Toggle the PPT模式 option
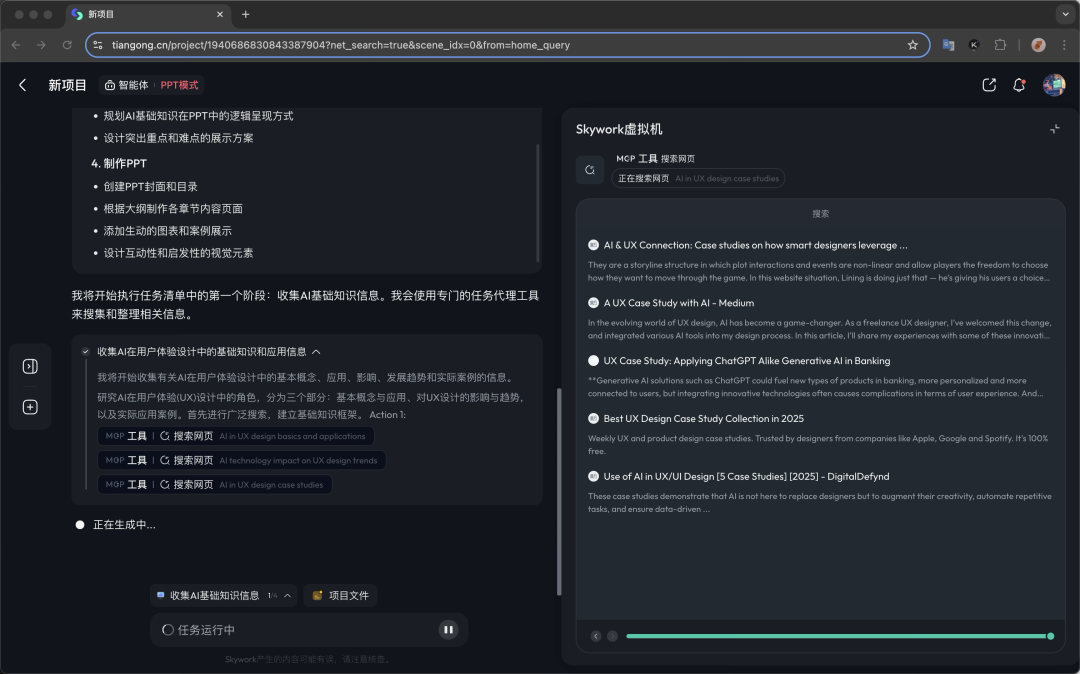1080x674 pixels. (180, 86)
